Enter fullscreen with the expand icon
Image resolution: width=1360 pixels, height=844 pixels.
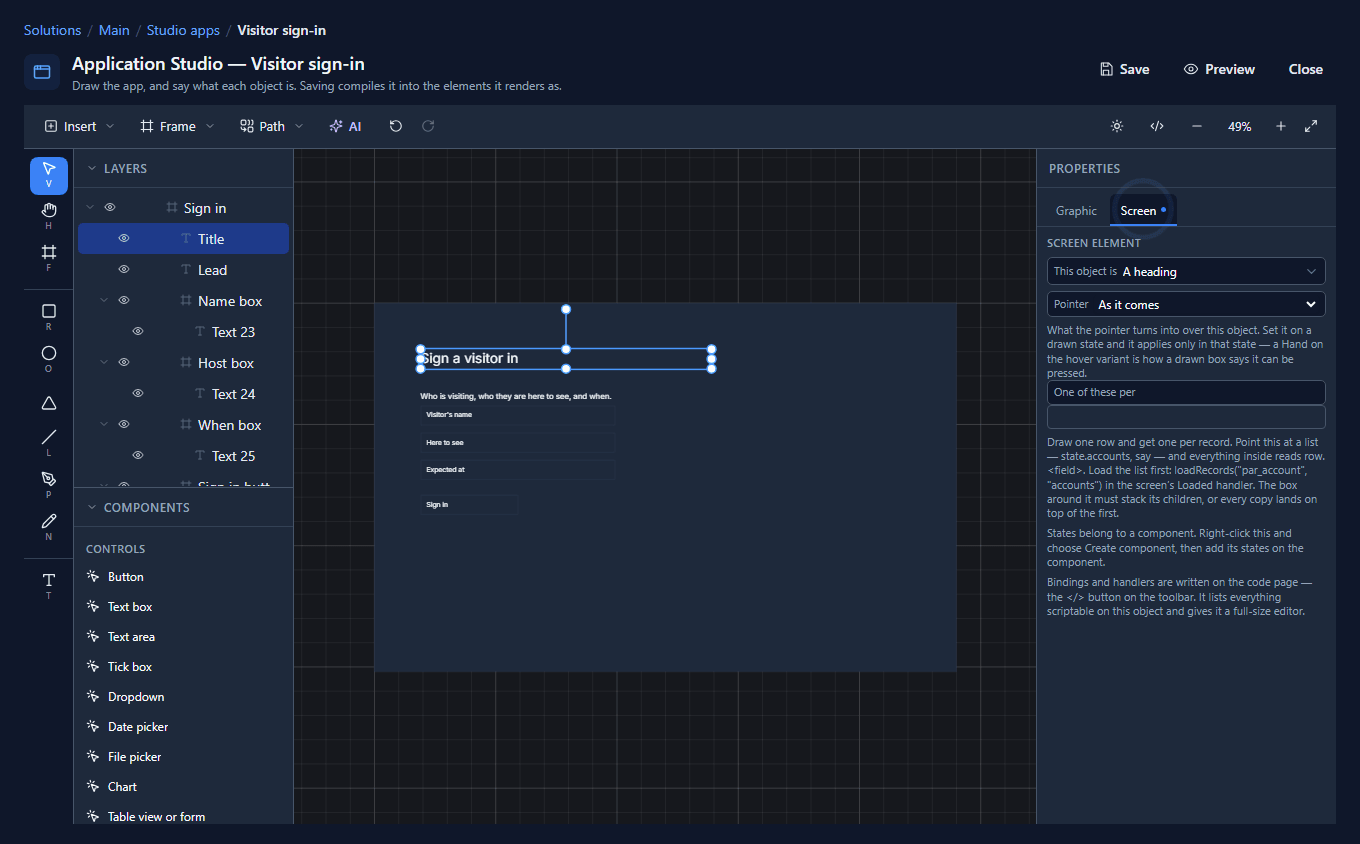(x=1311, y=126)
